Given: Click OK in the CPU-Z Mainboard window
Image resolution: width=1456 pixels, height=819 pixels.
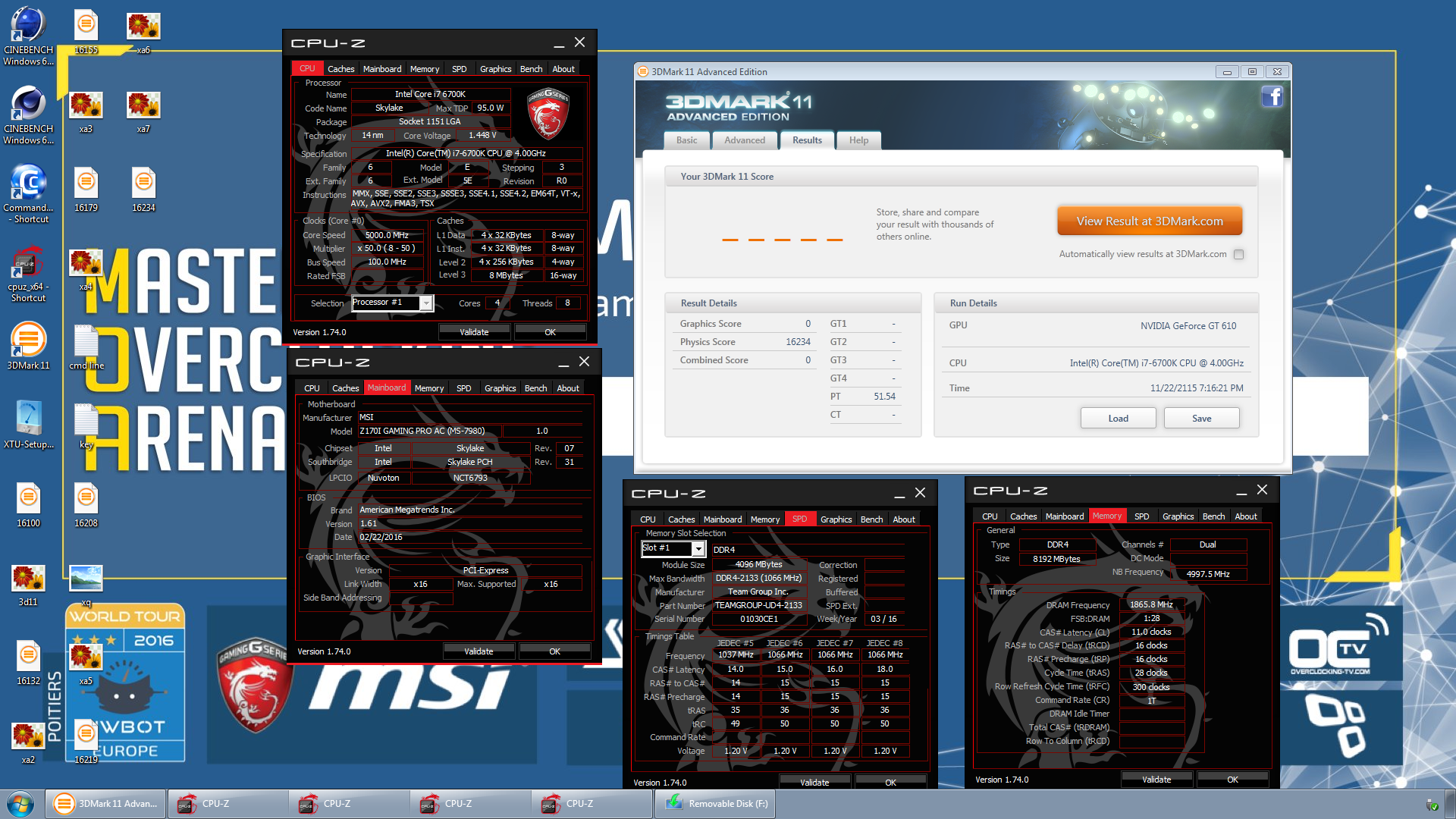Looking at the screenshot, I should [554, 651].
